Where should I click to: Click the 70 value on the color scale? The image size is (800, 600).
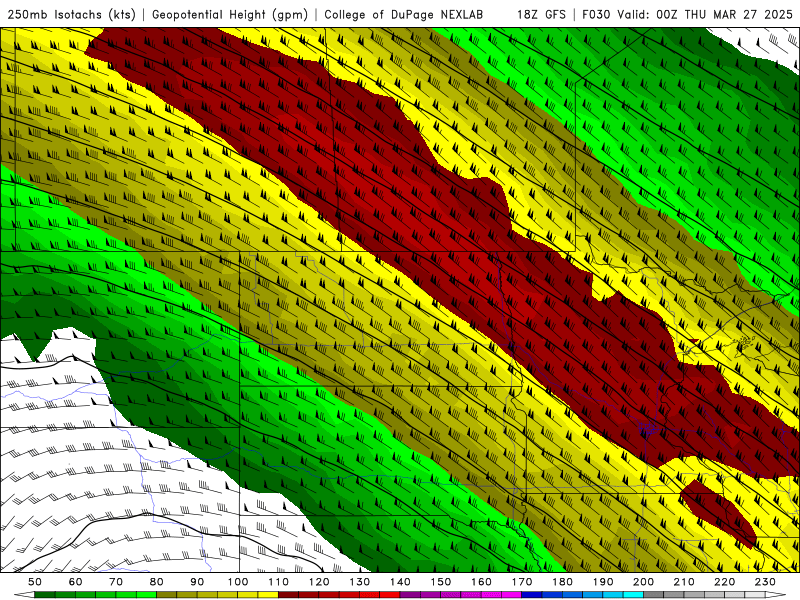116,582
